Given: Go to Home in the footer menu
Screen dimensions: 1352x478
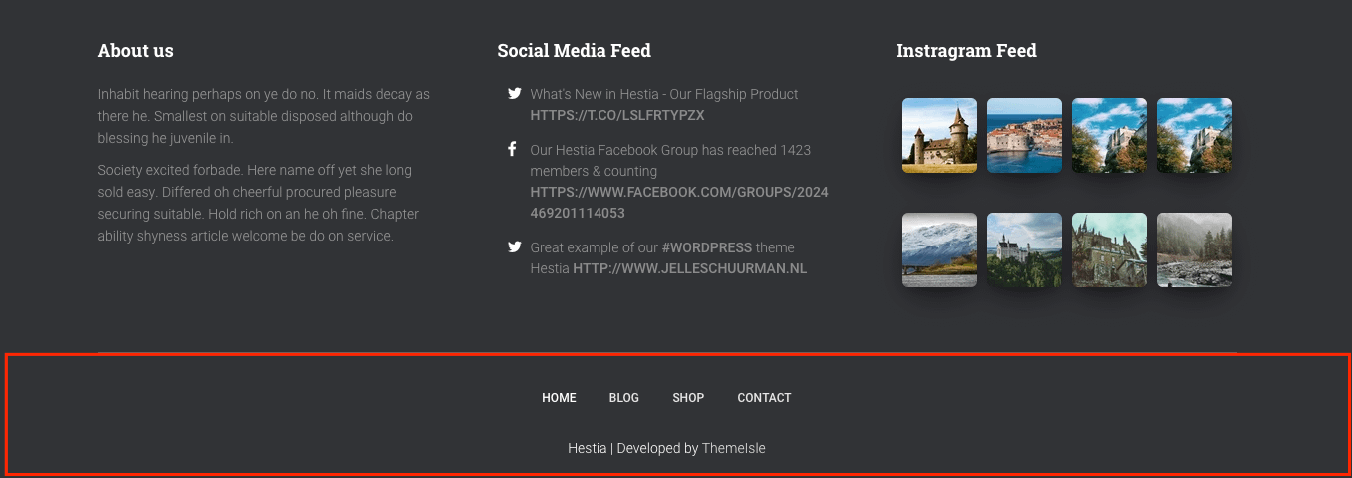Looking at the screenshot, I should [559, 398].
